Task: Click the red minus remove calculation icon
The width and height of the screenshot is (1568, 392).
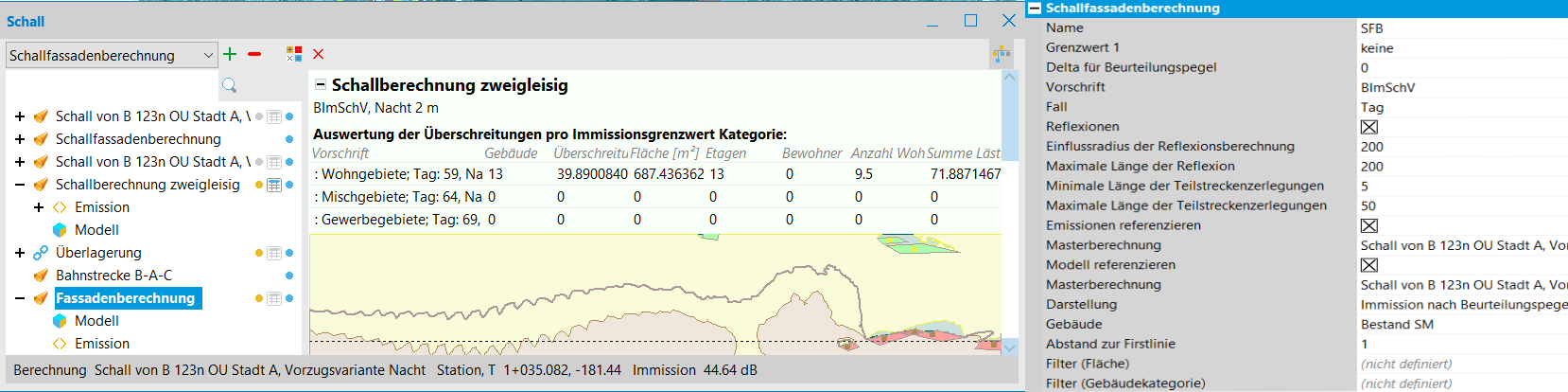Action: [x=254, y=54]
